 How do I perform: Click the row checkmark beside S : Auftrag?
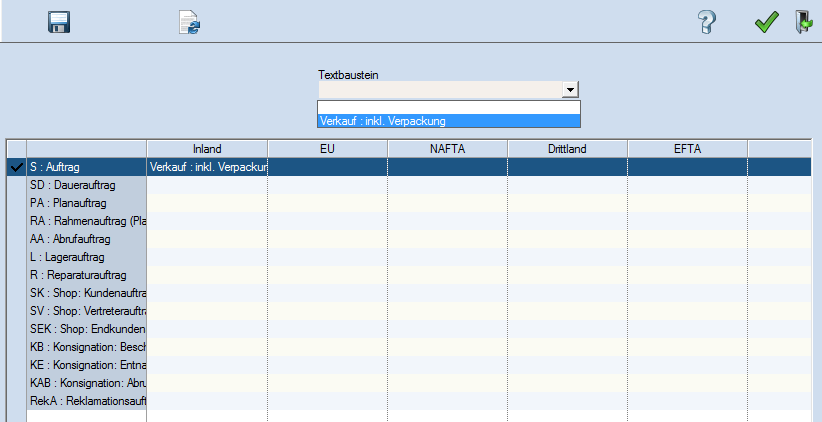[16, 167]
